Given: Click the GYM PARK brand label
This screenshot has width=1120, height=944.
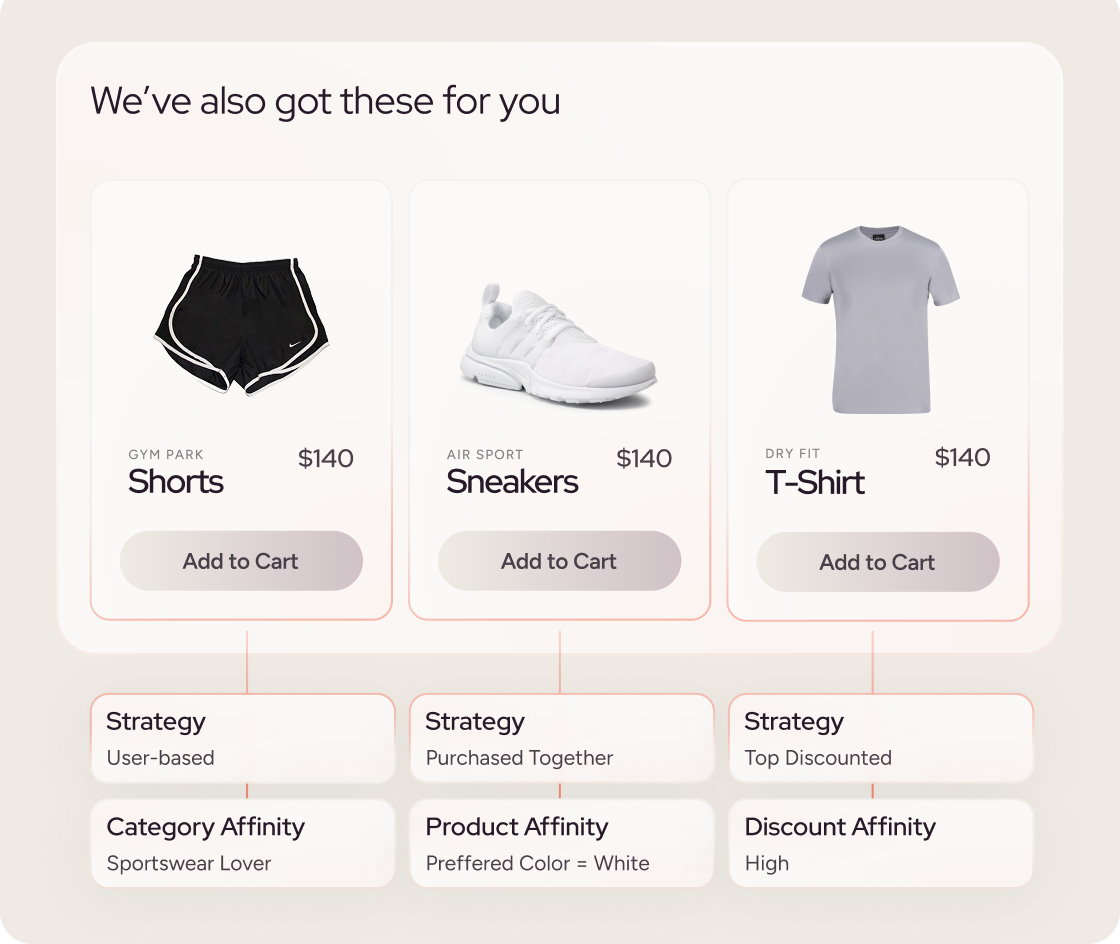Looking at the screenshot, I should 166,455.
